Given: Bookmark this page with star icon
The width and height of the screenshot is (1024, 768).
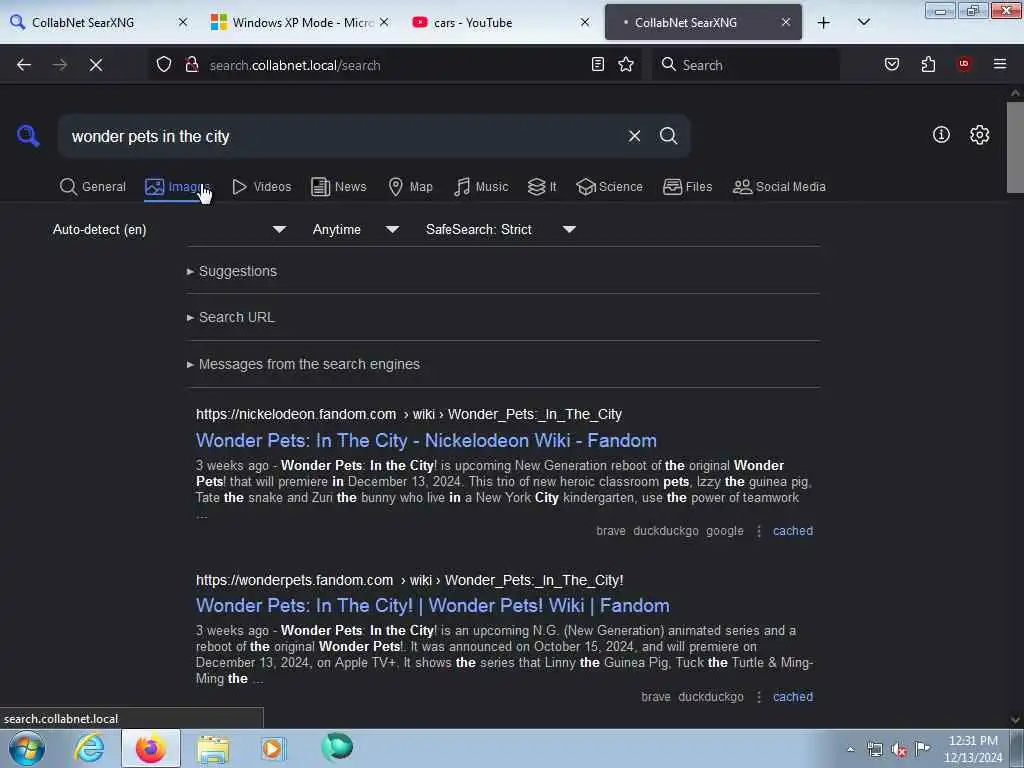Looking at the screenshot, I should coord(626,64).
